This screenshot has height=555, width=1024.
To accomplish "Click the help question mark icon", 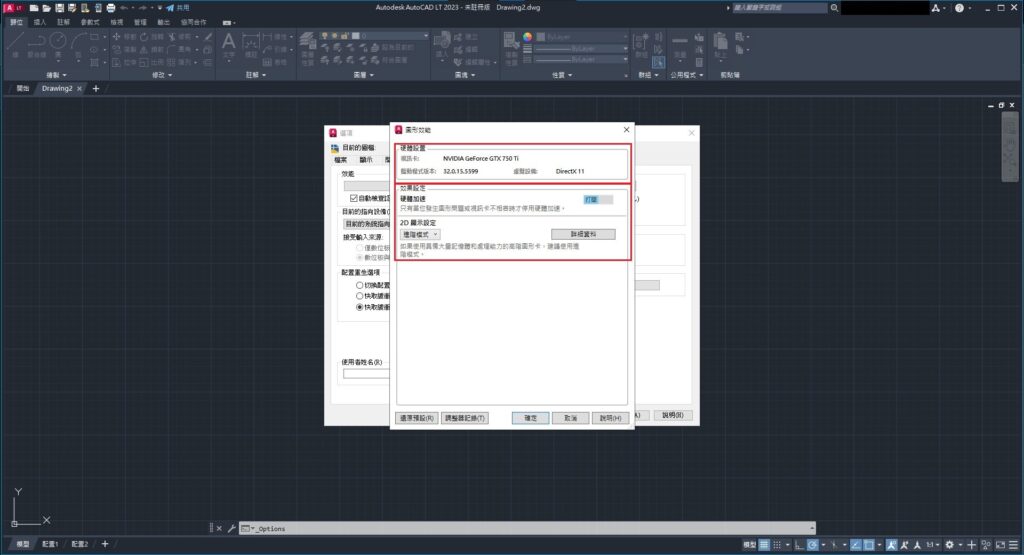I will tap(959, 7).
